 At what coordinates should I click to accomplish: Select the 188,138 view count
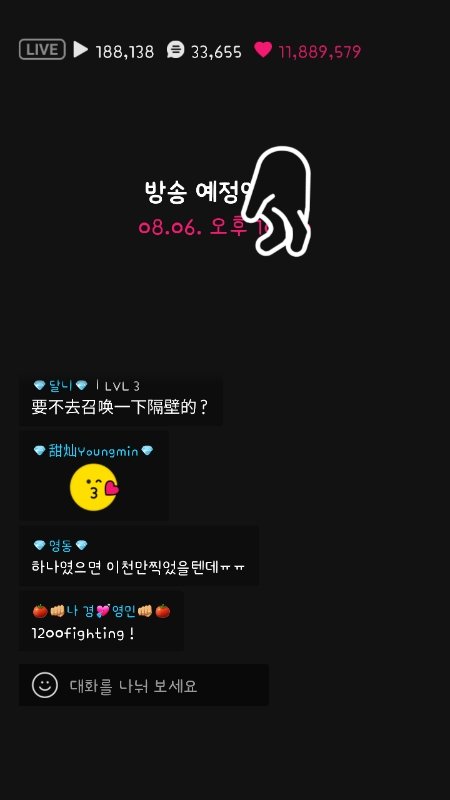(x=124, y=52)
